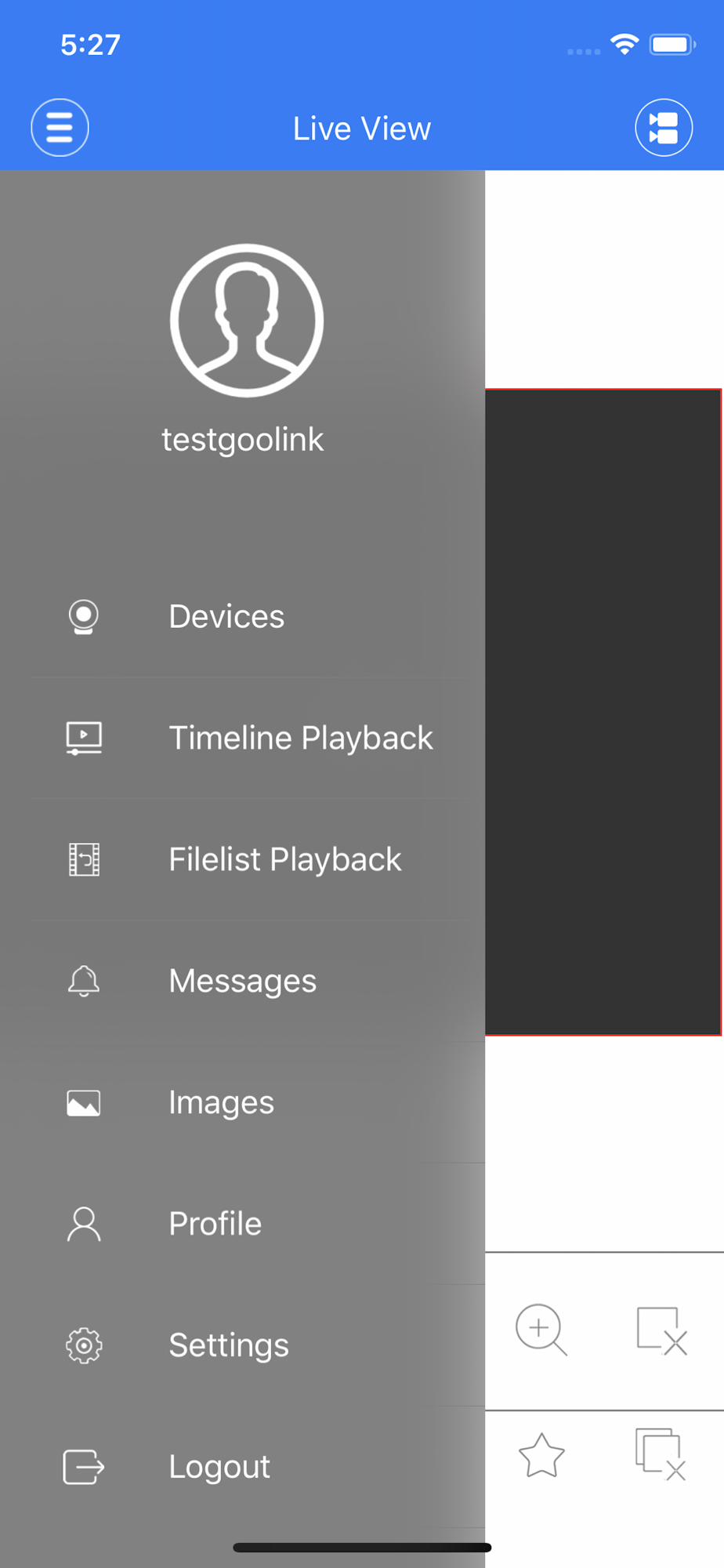Screen dimensions: 724x1568
Task: Open Profile page
Action: click(215, 1225)
